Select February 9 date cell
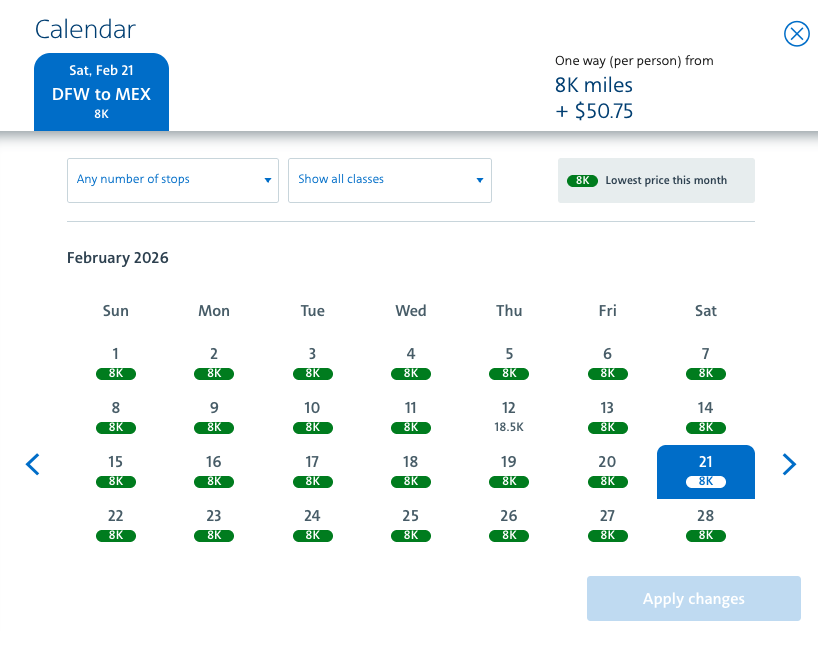The width and height of the screenshot is (818, 646). [x=214, y=417]
